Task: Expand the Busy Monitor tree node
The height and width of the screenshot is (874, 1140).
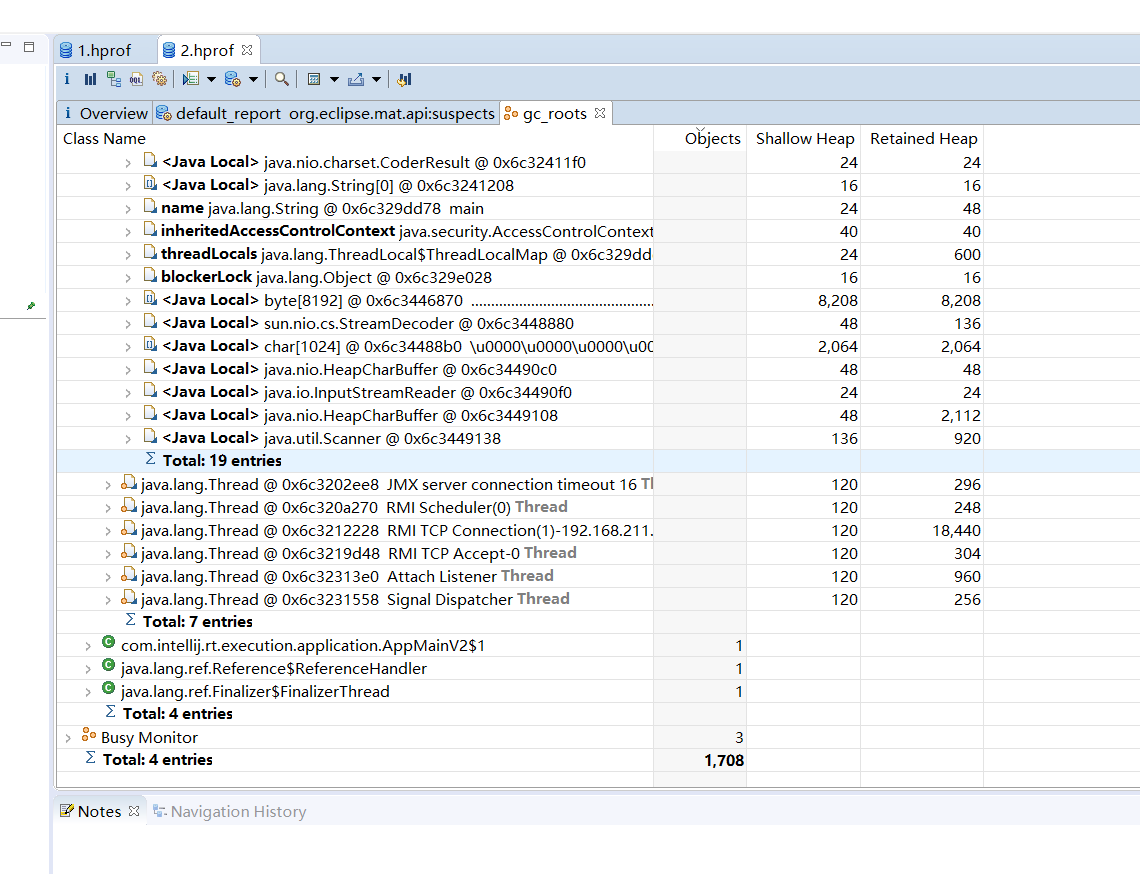Action: coord(68,738)
